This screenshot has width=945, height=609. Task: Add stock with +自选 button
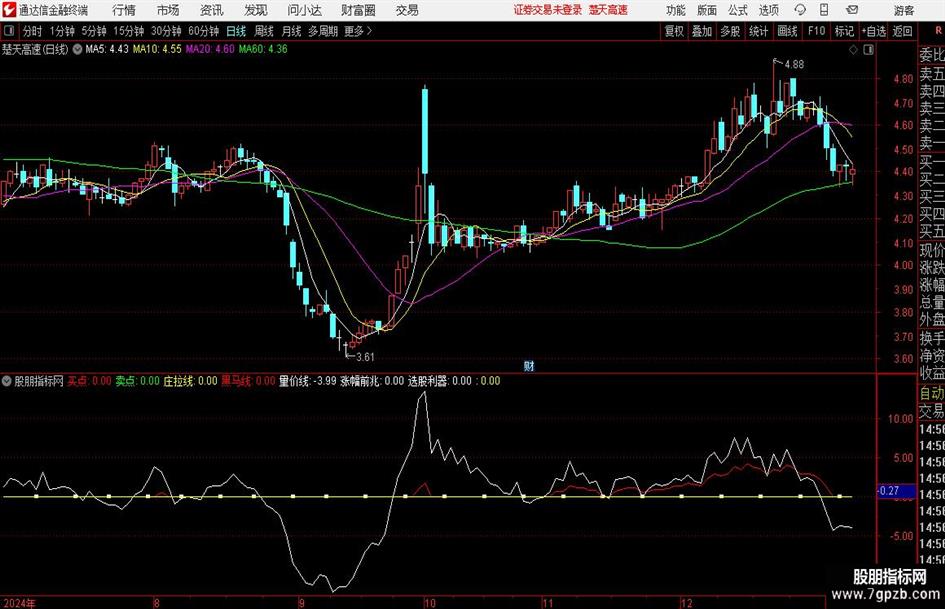coord(874,31)
